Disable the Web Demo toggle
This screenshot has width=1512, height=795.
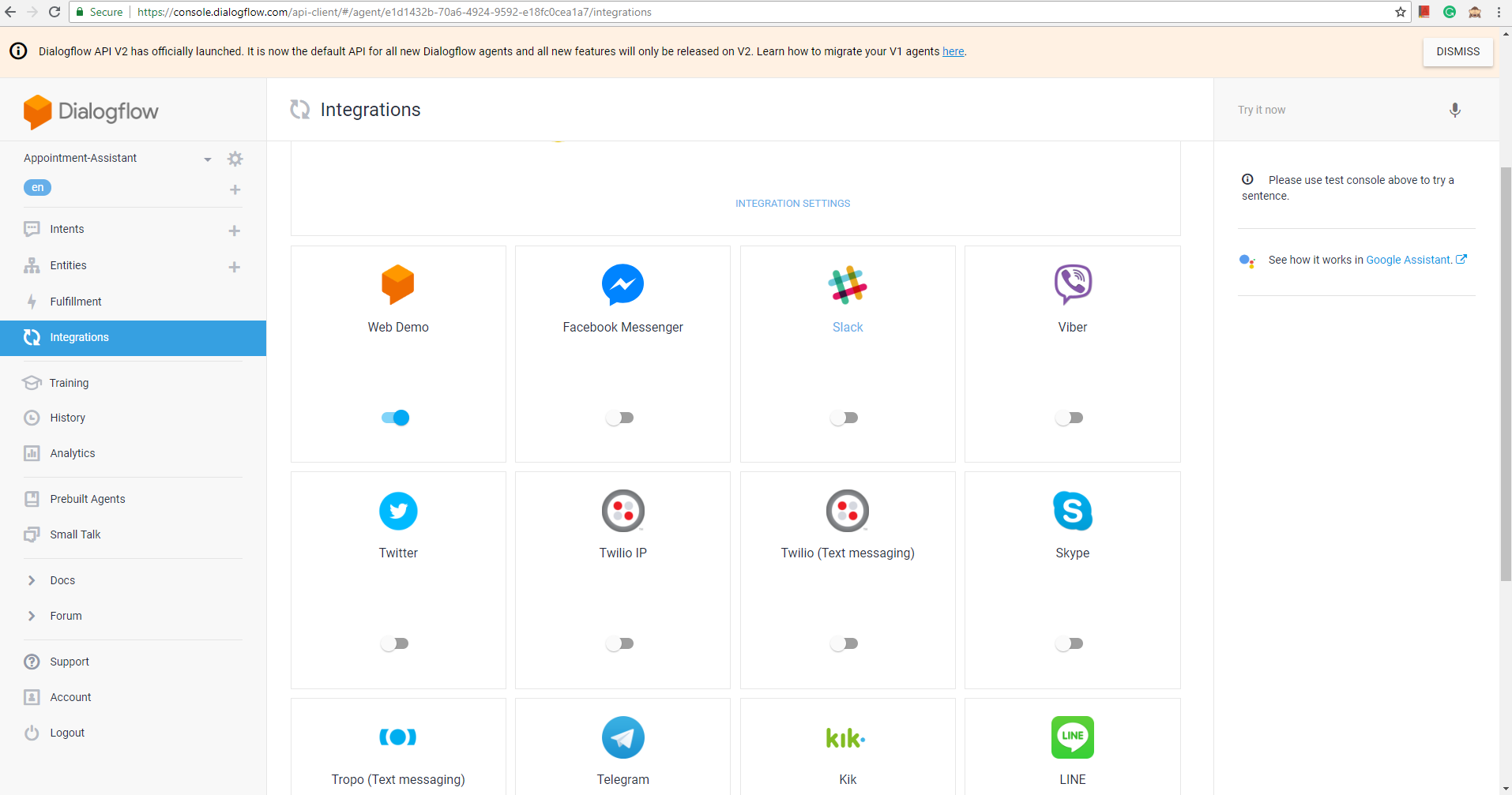pos(395,418)
